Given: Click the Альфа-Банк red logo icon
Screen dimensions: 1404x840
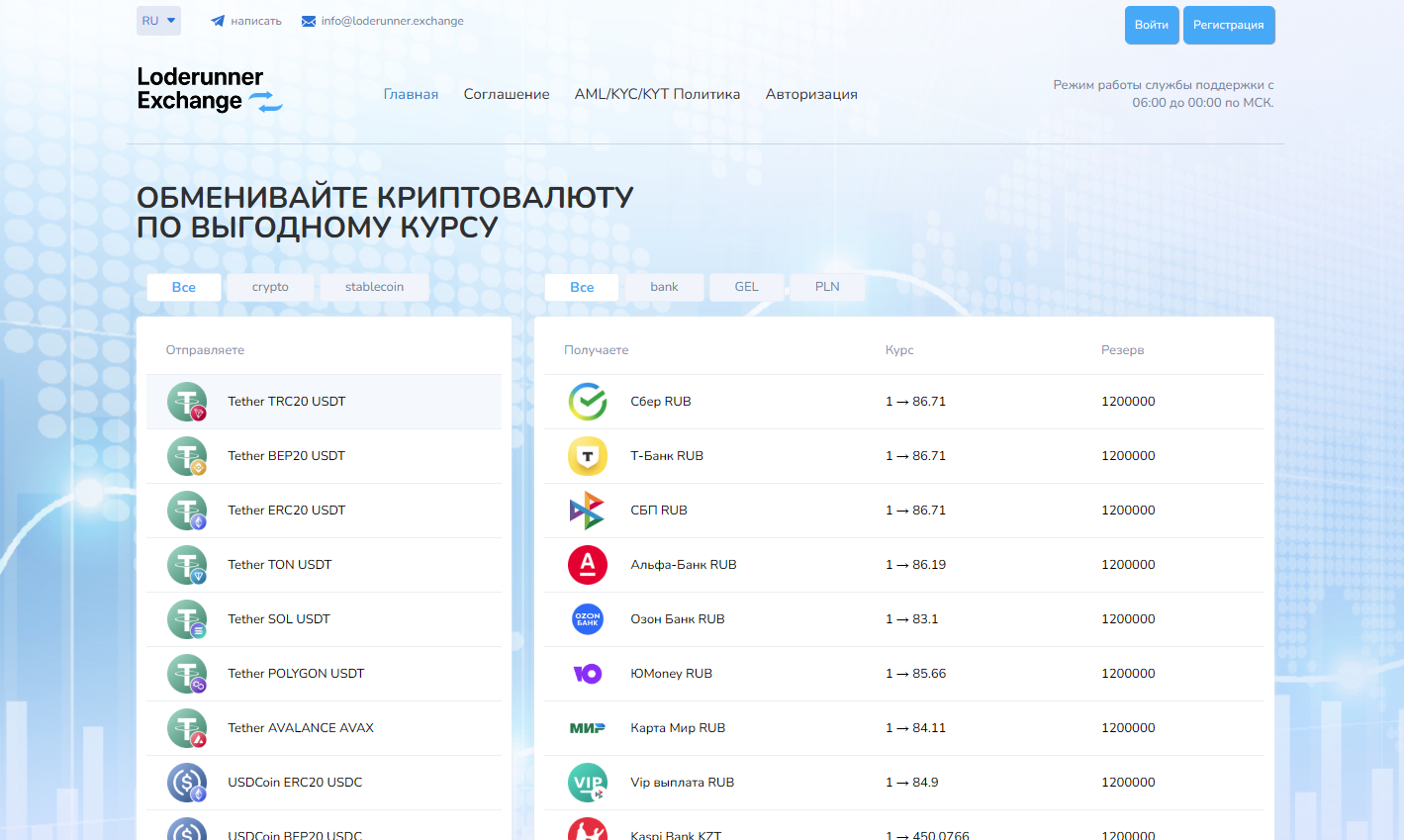Looking at the screenshot, I should (588, 565).
